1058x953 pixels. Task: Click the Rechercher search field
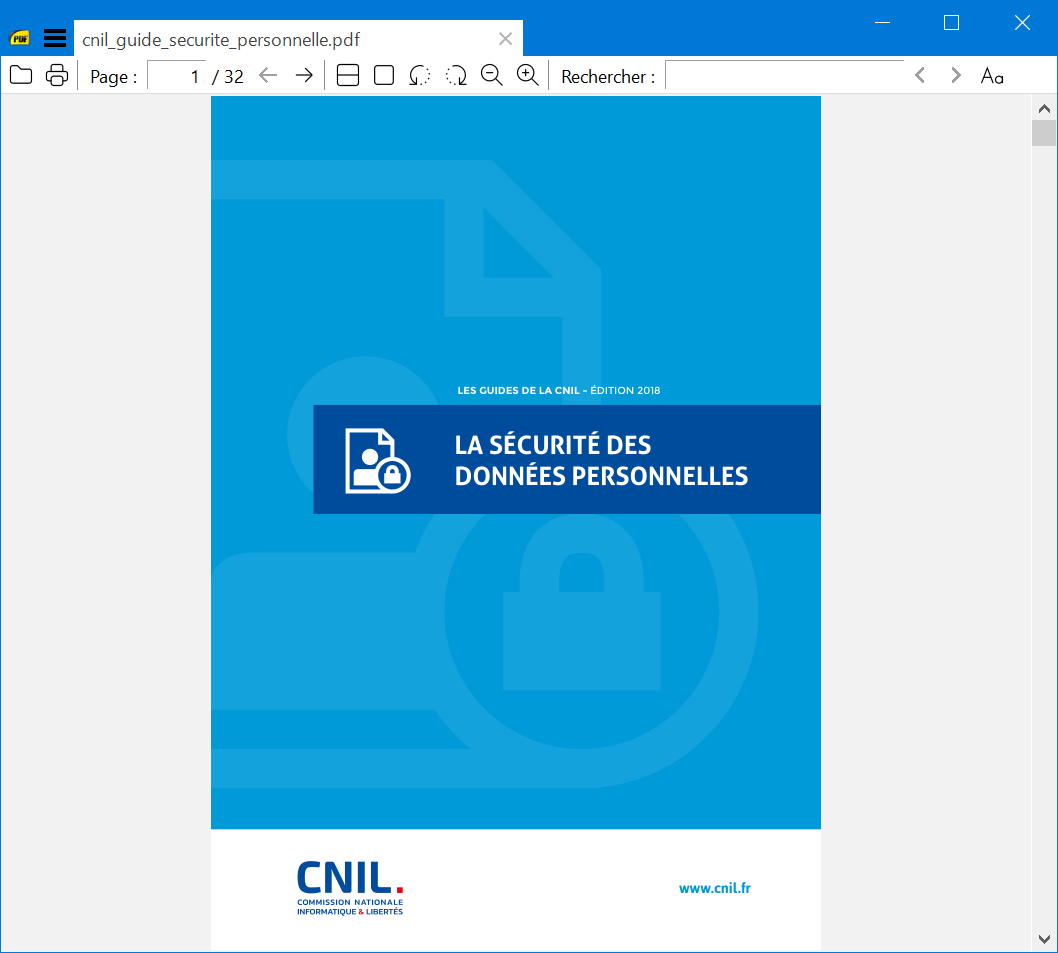point(785,75)
